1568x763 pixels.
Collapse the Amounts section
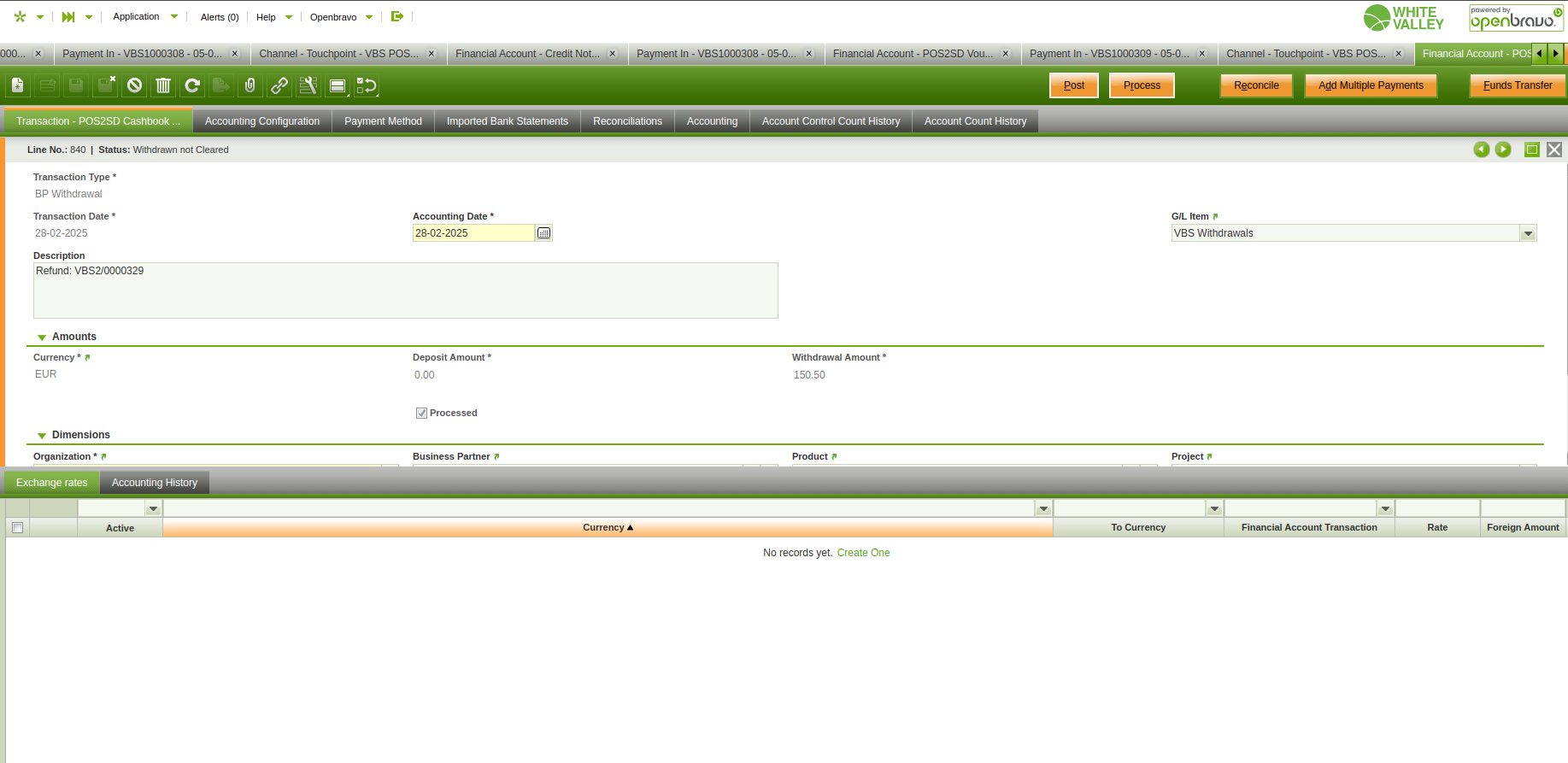[x=42, y=337]
